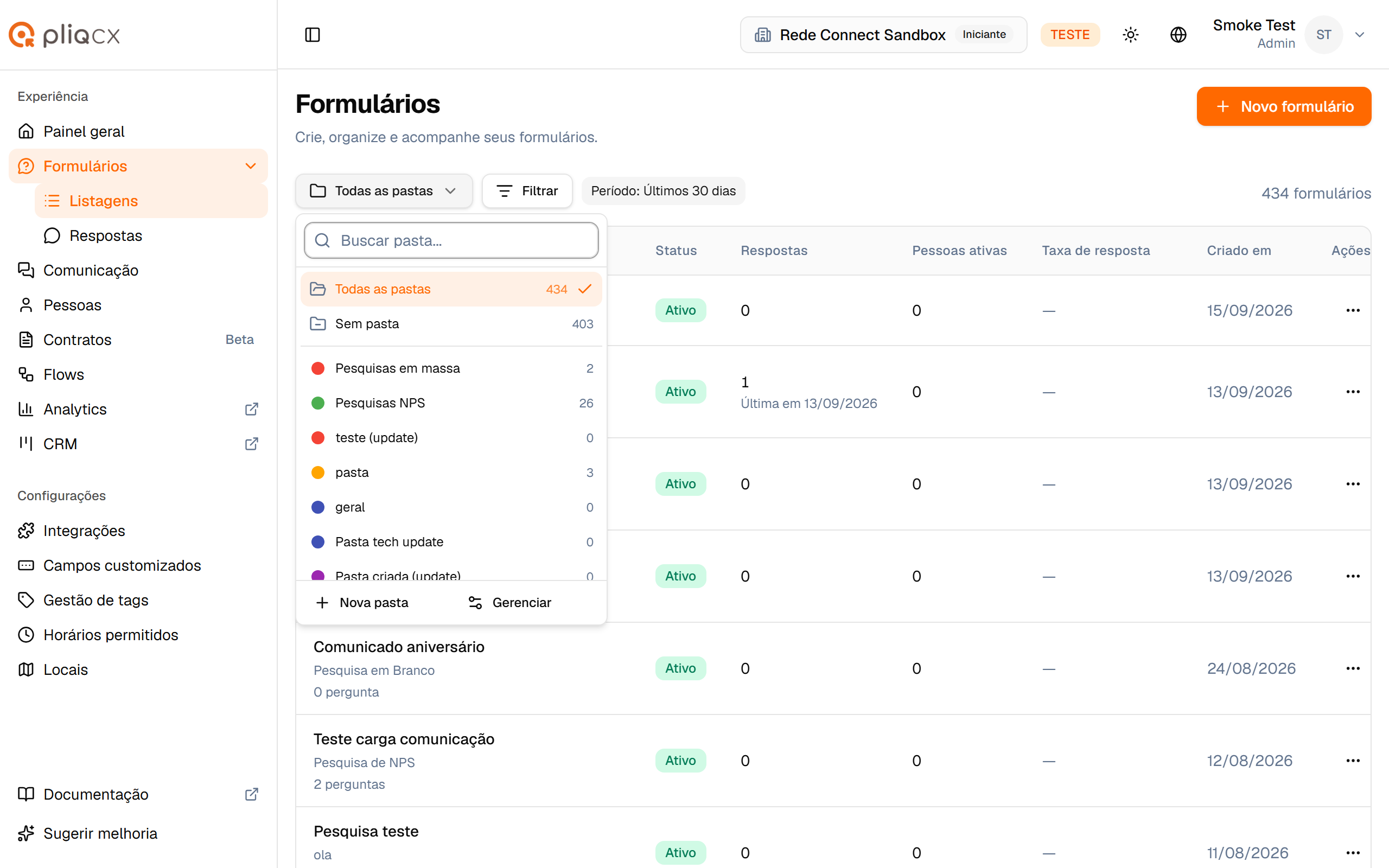Open language selector globe icon

pyautogui.click(x=1178, y=34)
